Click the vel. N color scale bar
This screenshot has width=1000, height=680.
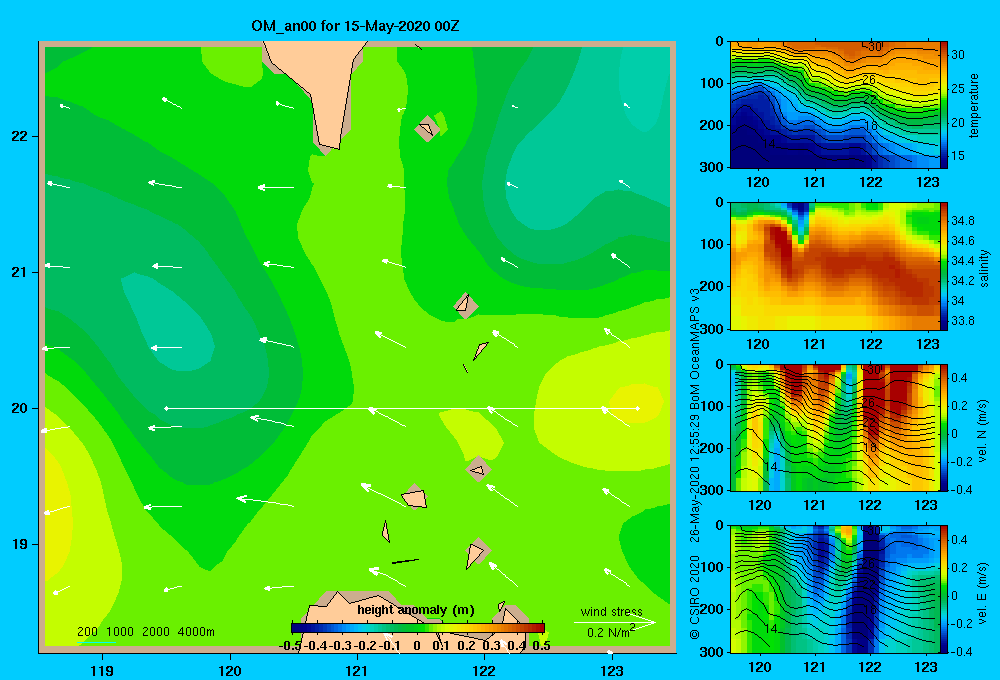point(943,427)
